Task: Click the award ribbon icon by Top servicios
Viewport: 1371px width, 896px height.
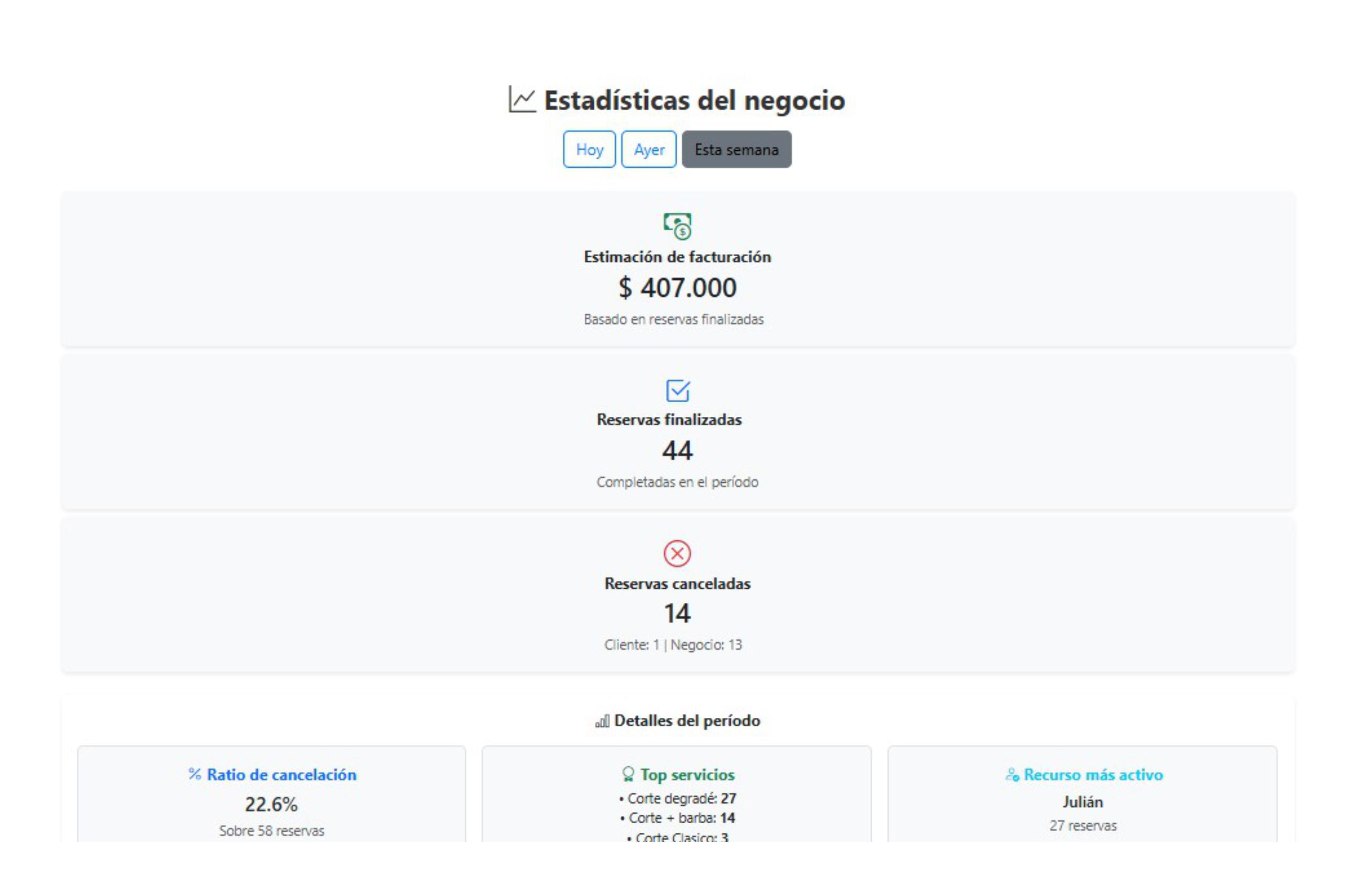Action: click(628, 774)
